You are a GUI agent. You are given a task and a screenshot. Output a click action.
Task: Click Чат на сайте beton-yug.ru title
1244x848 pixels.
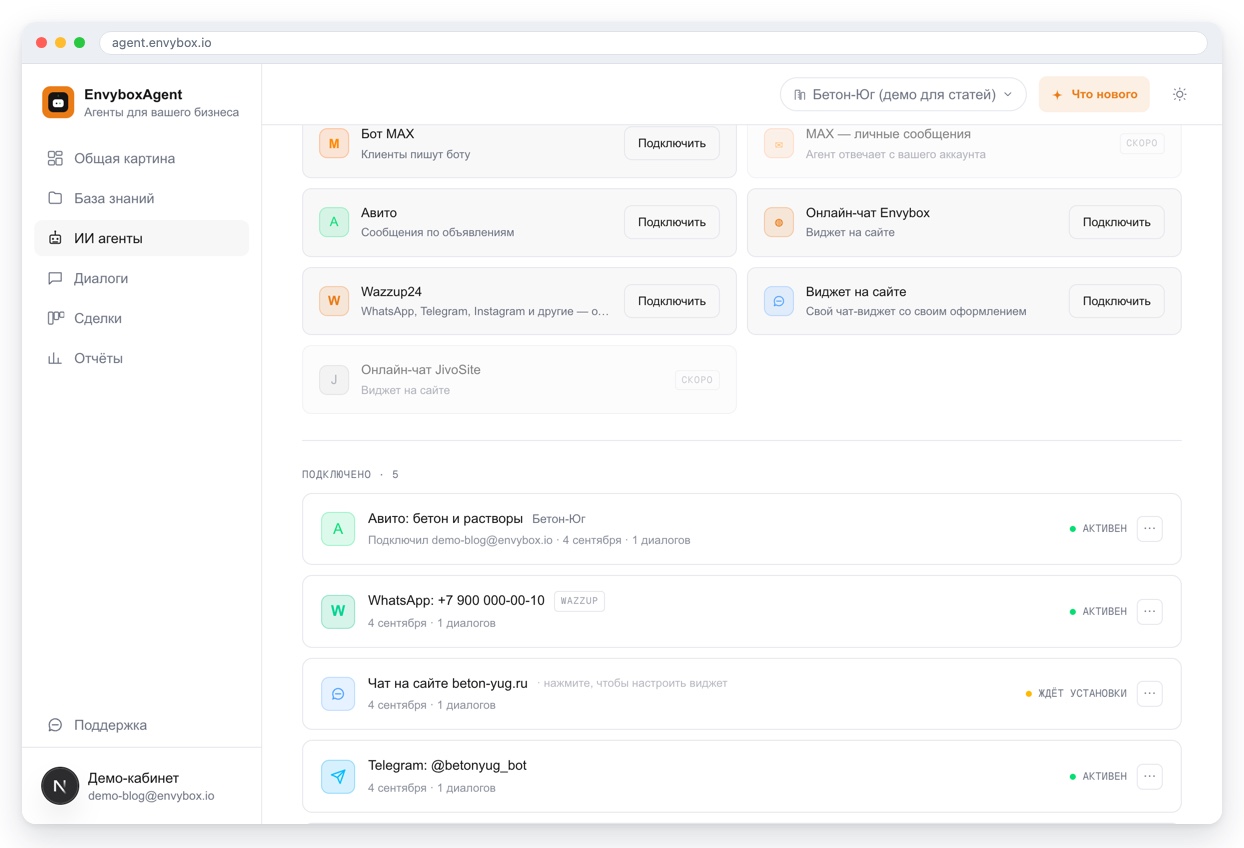point(448,684)
